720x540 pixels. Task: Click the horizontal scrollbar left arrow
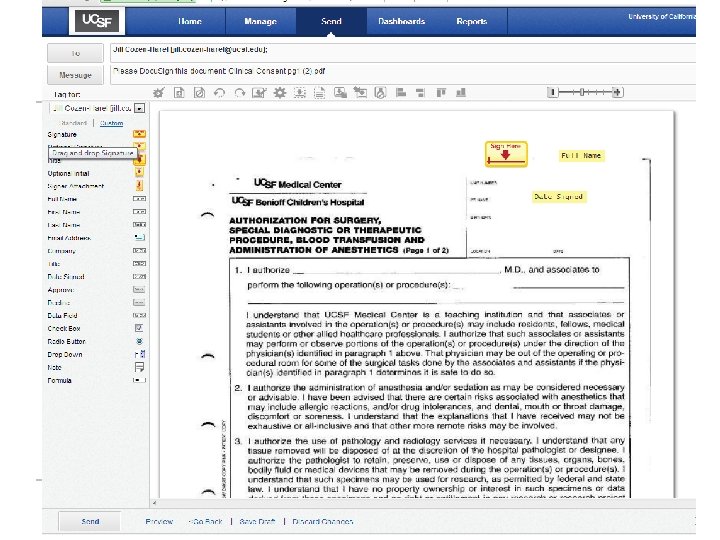click(154, 503)
